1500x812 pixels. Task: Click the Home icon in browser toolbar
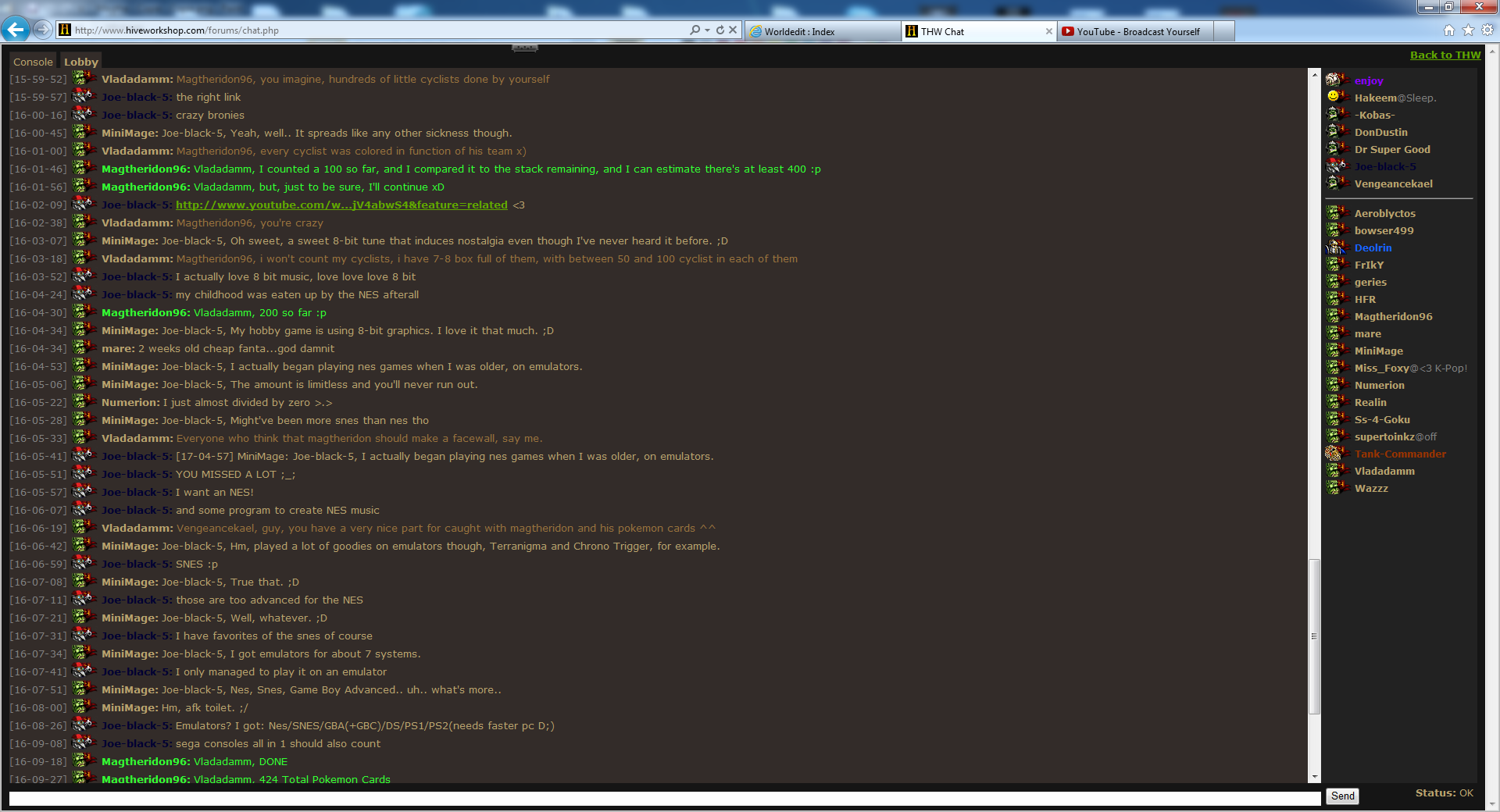[x=1448, y=30]
